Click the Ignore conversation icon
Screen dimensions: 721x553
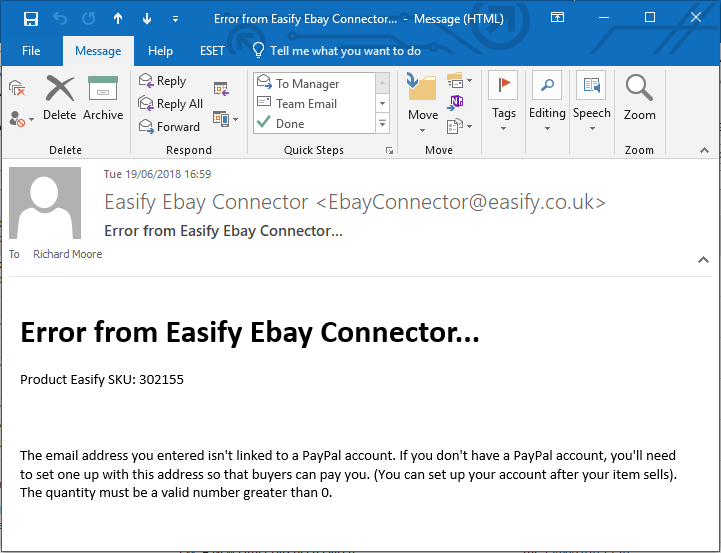(17, 87)
